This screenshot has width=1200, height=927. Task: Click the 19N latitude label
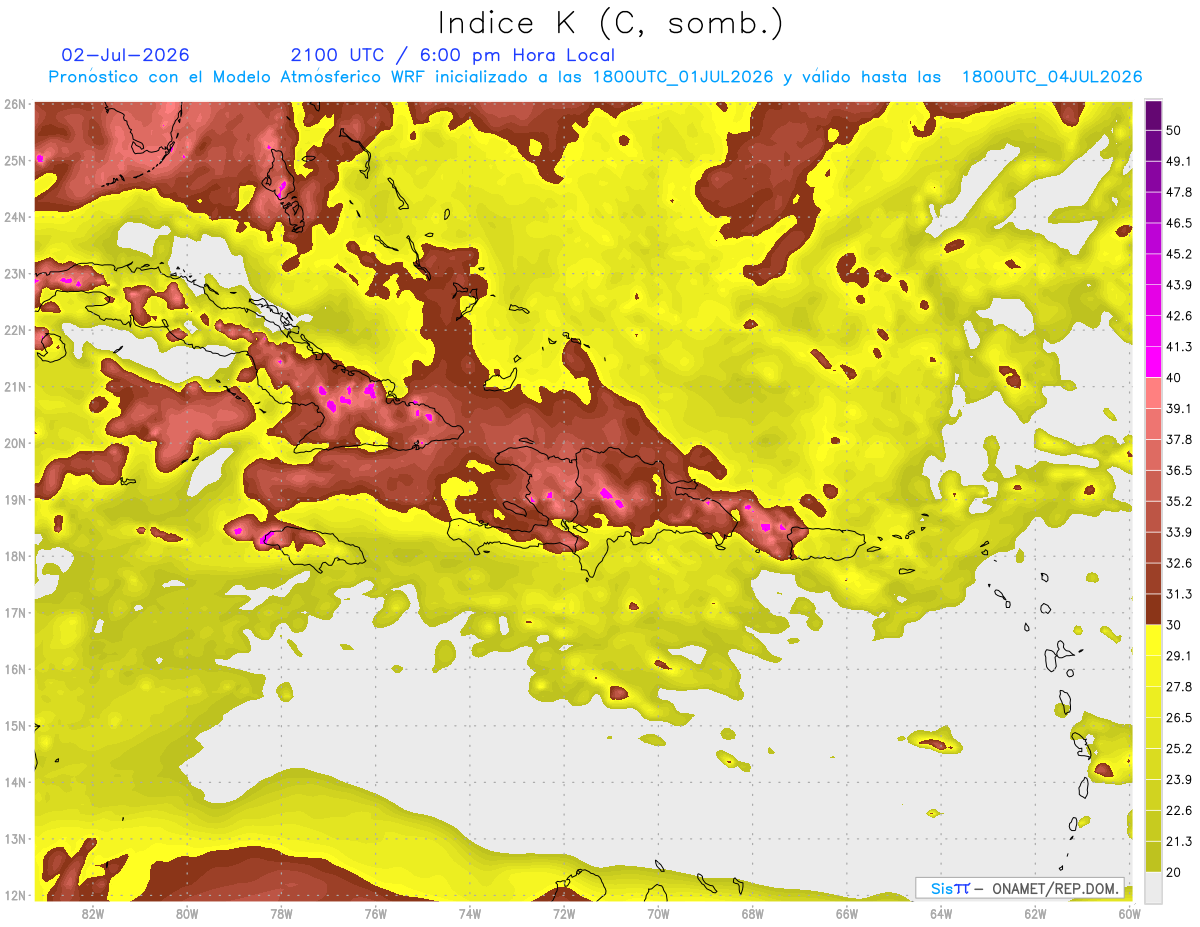(x=14, y=499)
